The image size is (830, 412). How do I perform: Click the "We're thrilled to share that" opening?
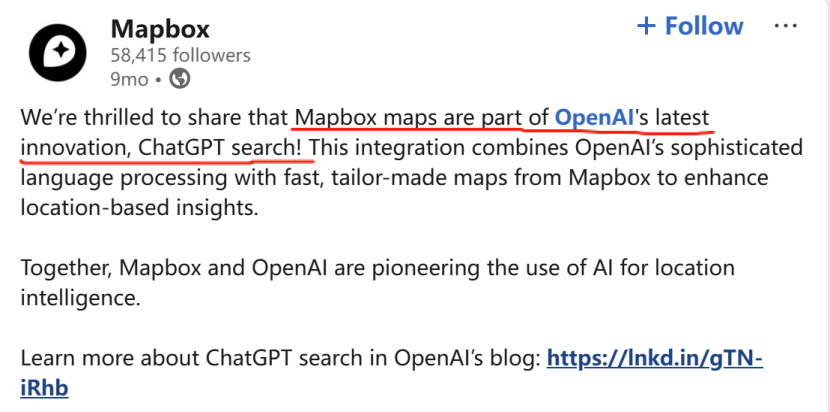[x=155, y=117]
